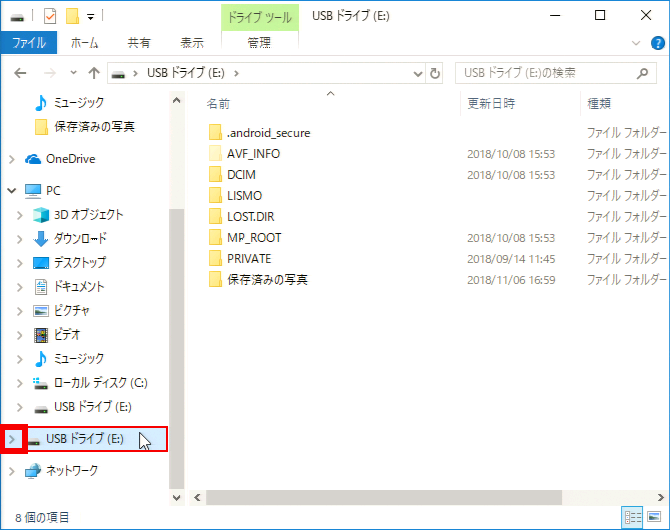
Task: Select ダウンロード in the navigation pane
Action: click(70, 238)
